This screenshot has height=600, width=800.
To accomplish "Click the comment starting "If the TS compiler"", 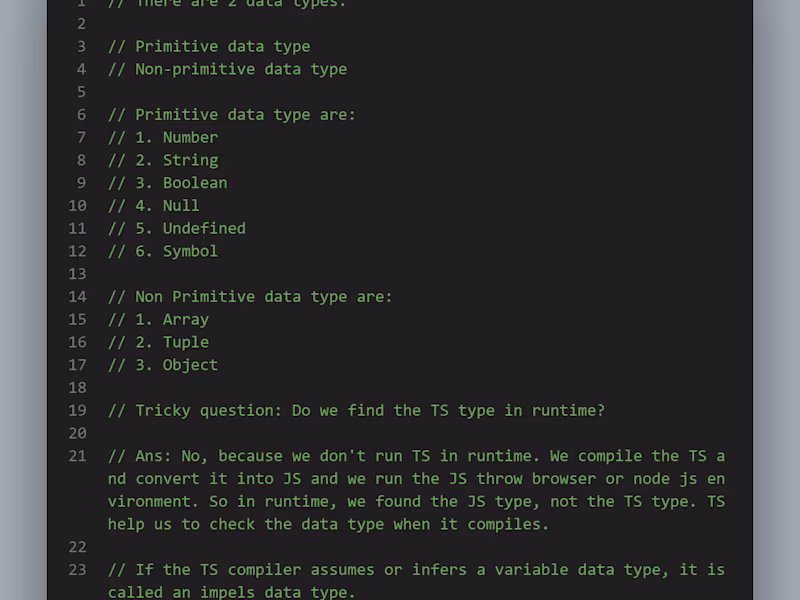I will 416,570.
